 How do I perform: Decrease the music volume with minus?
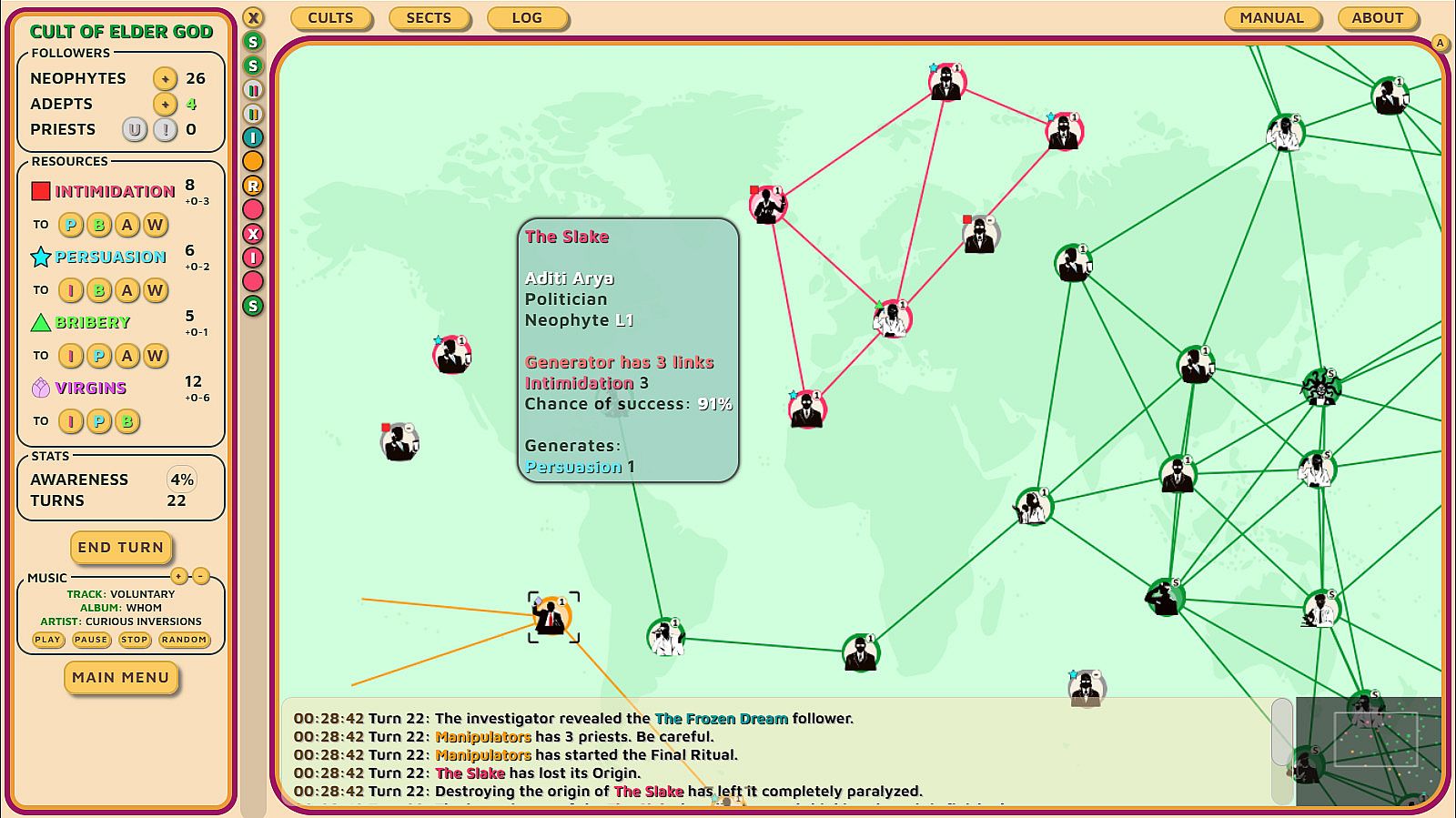(201, 576)
